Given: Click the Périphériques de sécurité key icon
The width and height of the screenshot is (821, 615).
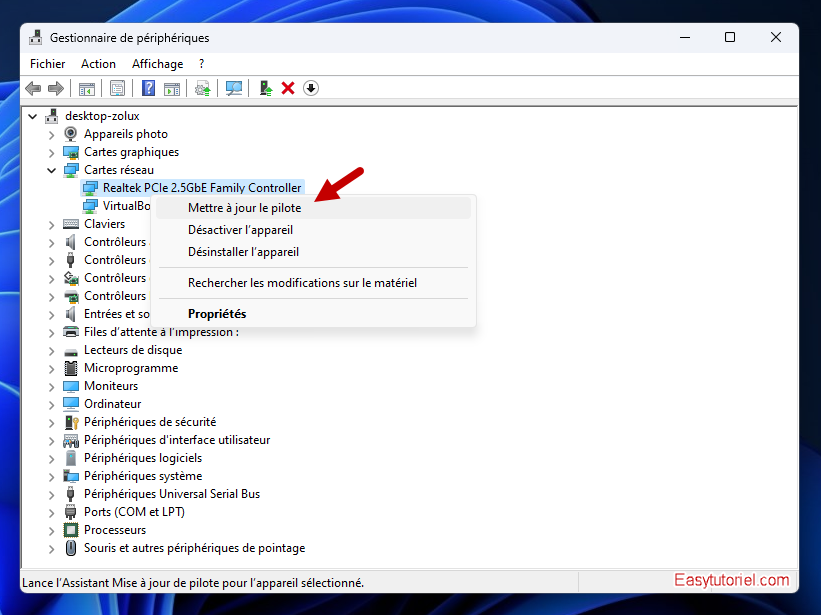Looking at the screenshot, I should (x=71, y=422).
